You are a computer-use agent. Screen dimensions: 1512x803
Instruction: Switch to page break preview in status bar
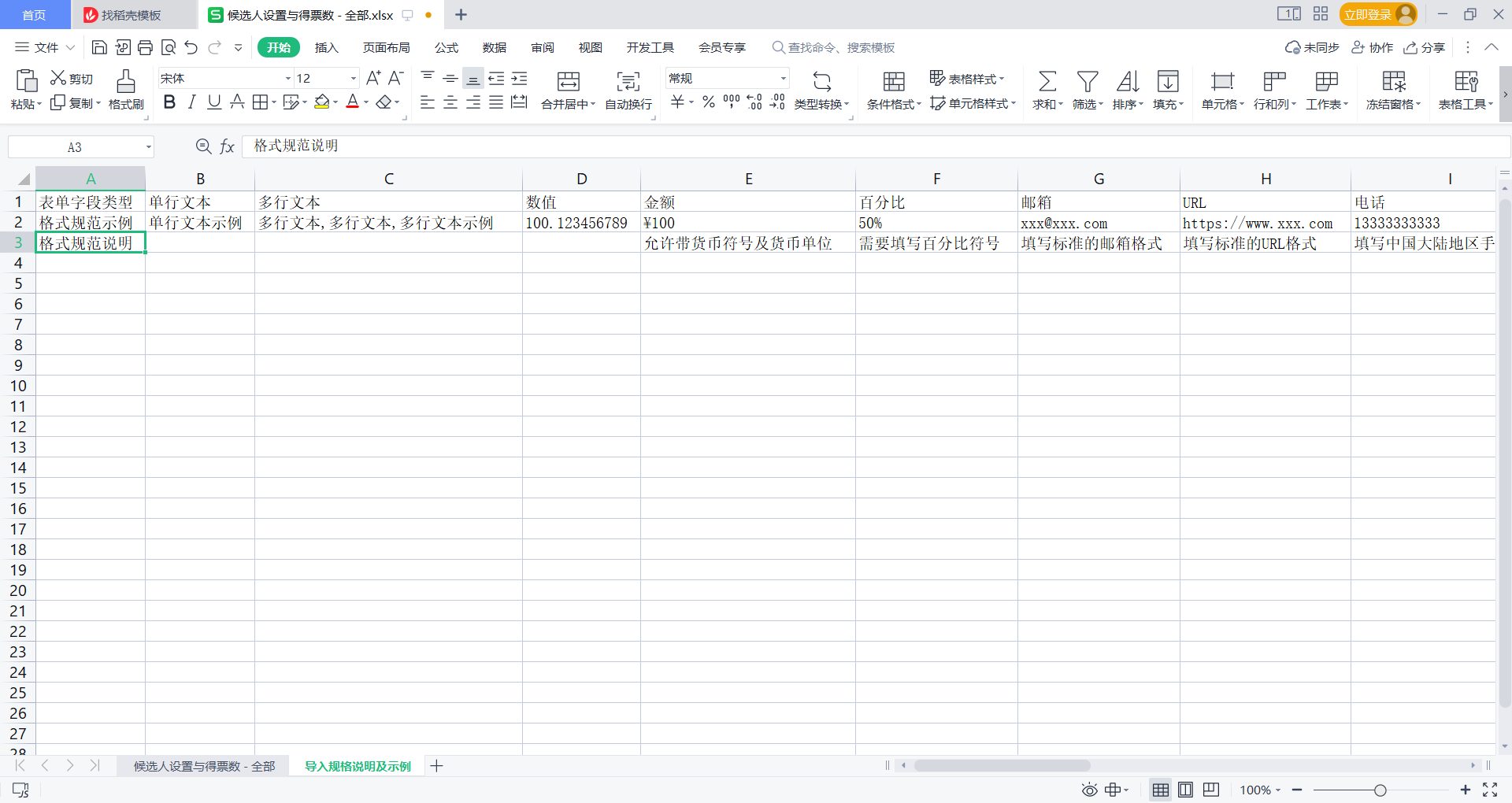click(1211, 790)
